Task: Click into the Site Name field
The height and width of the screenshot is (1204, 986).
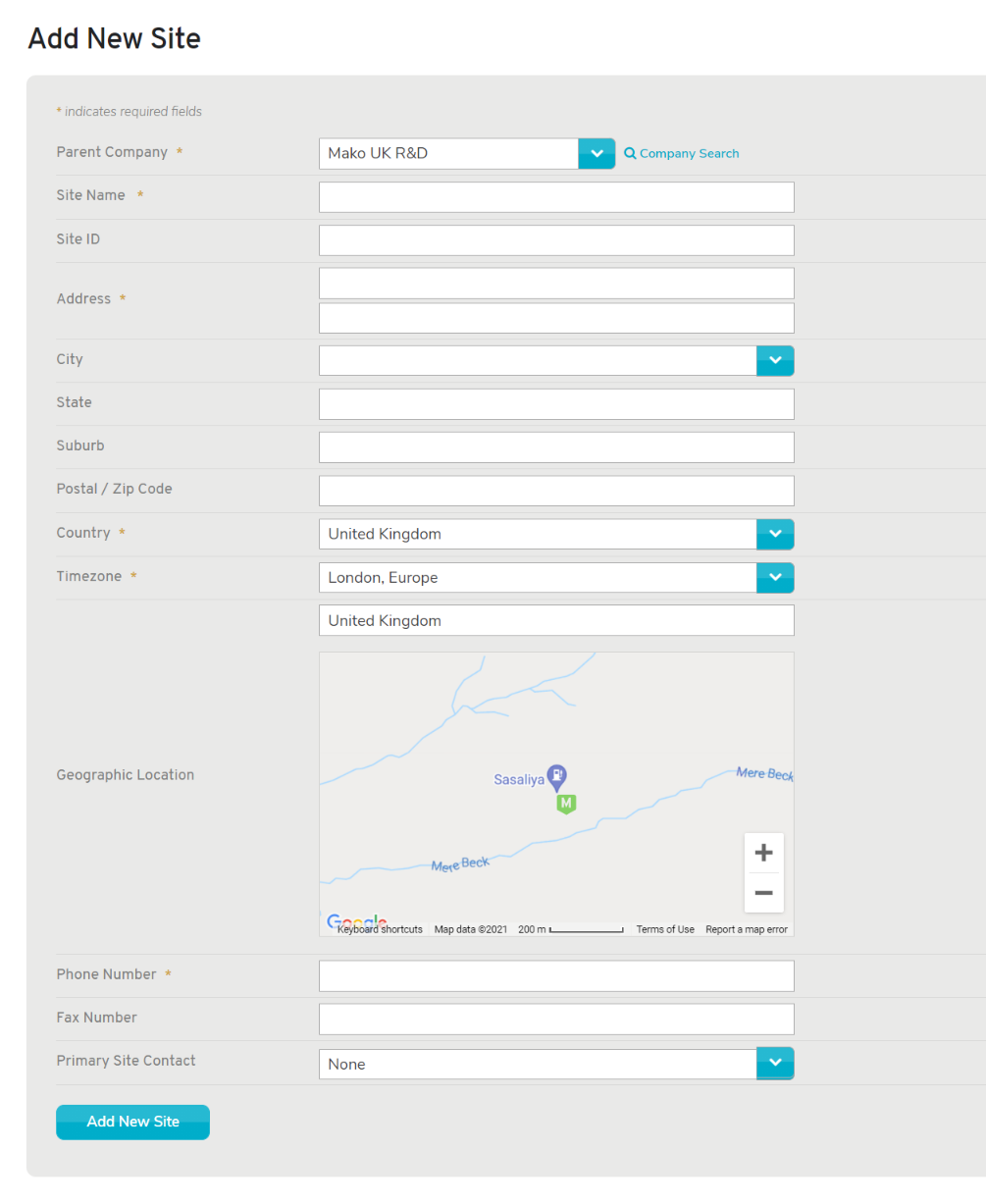Action: click(x=556, y=196)
